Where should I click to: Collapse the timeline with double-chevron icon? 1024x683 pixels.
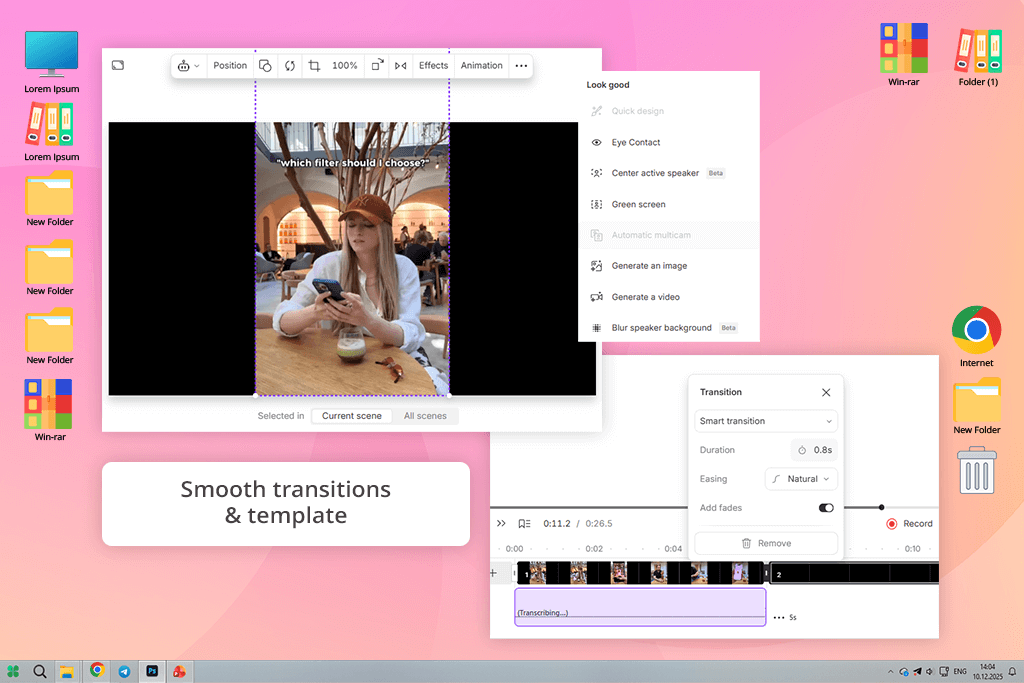tap(501, 524)
